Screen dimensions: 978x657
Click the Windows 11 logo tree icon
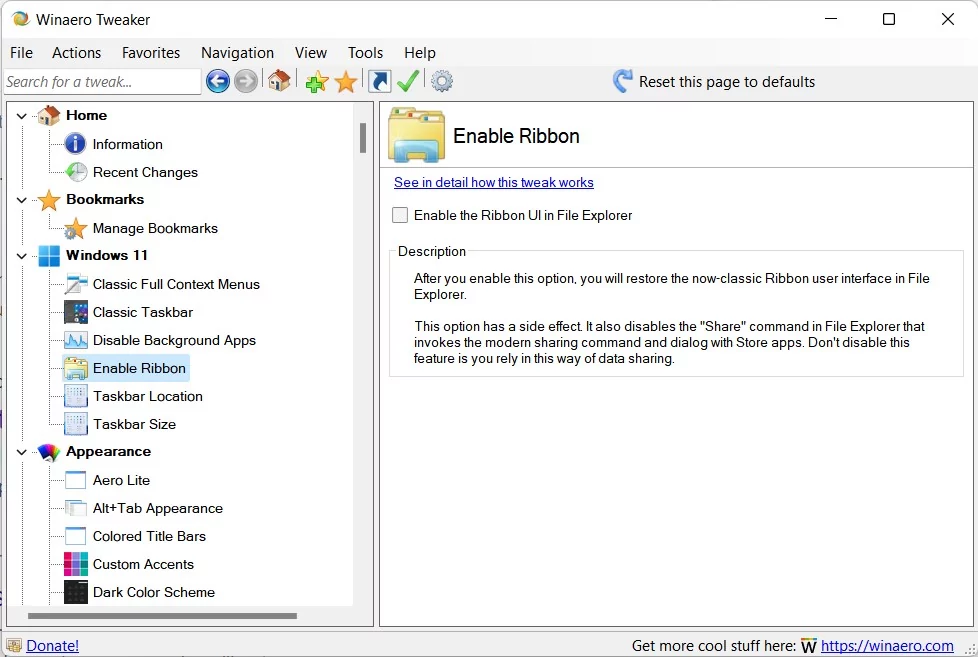49,256
